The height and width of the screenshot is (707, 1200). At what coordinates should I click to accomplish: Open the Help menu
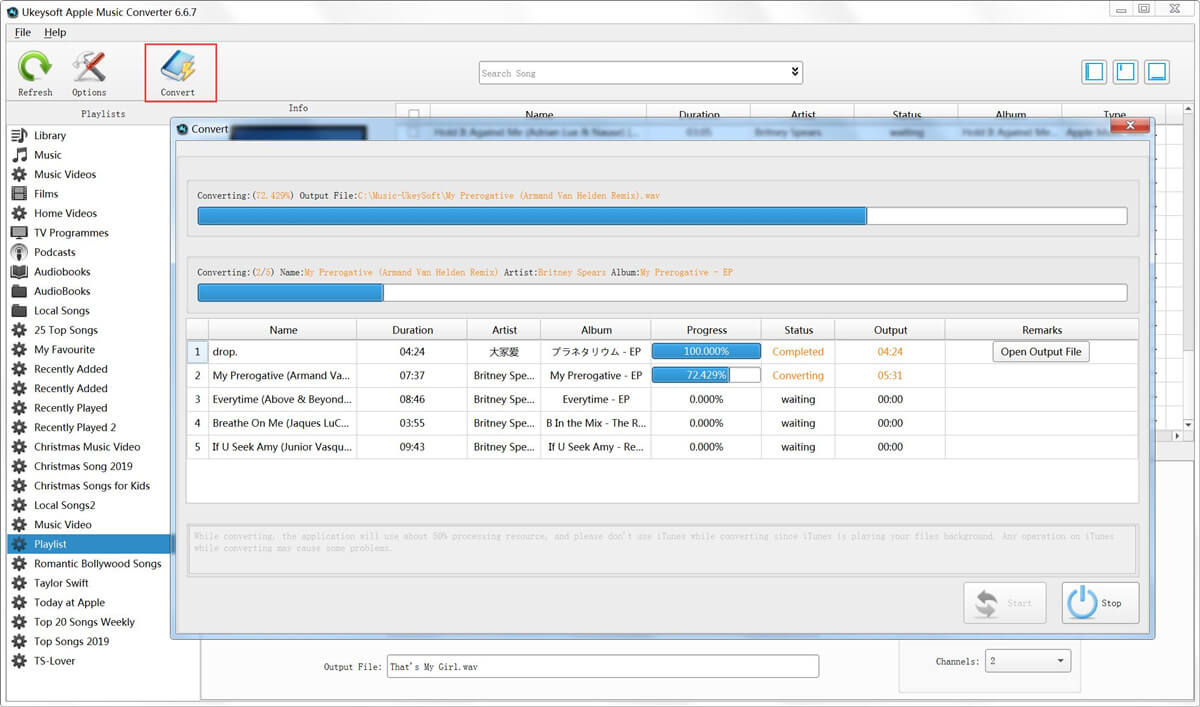pyautogui.click(x=55, y=33)
